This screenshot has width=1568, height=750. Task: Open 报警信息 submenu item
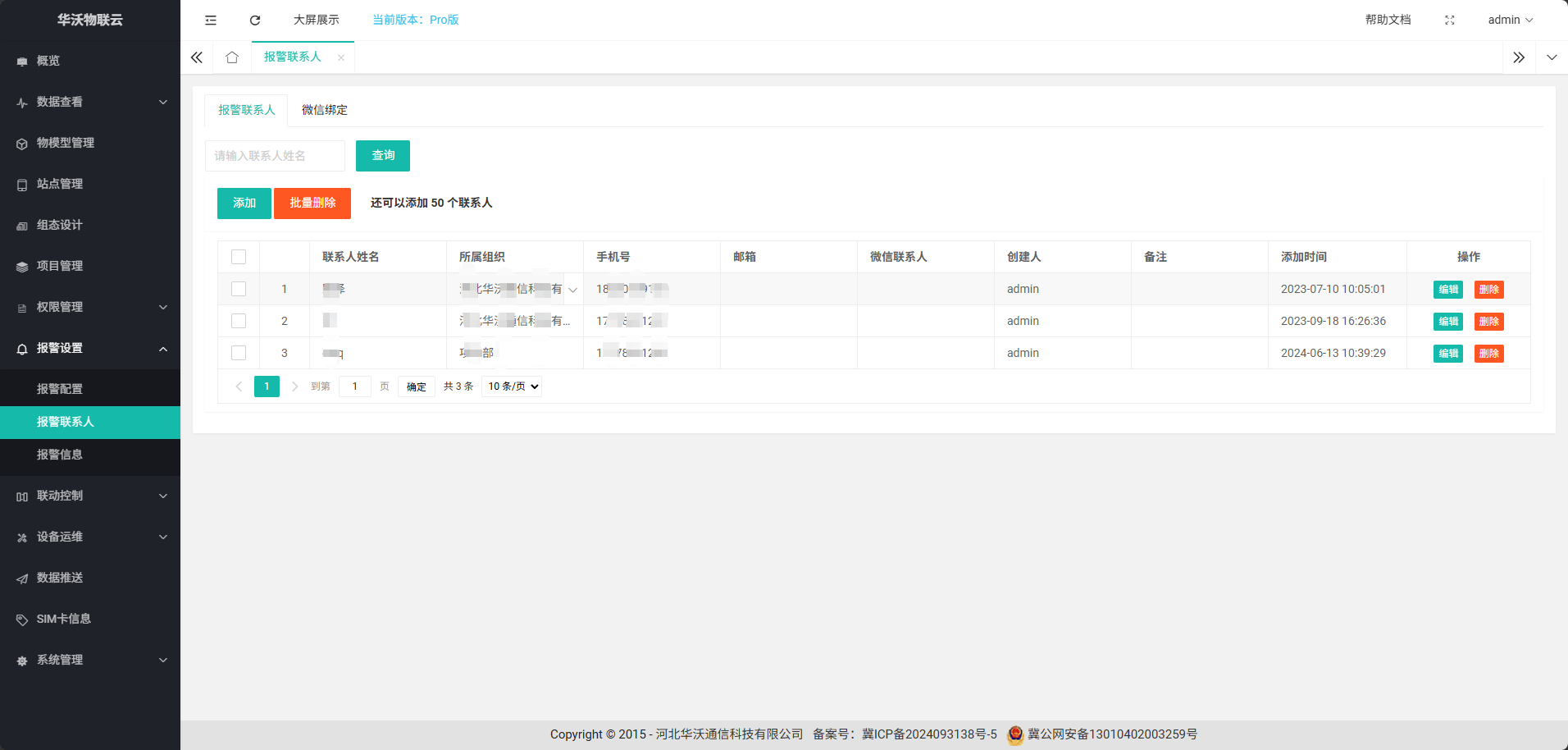click(x=90, y=455)
